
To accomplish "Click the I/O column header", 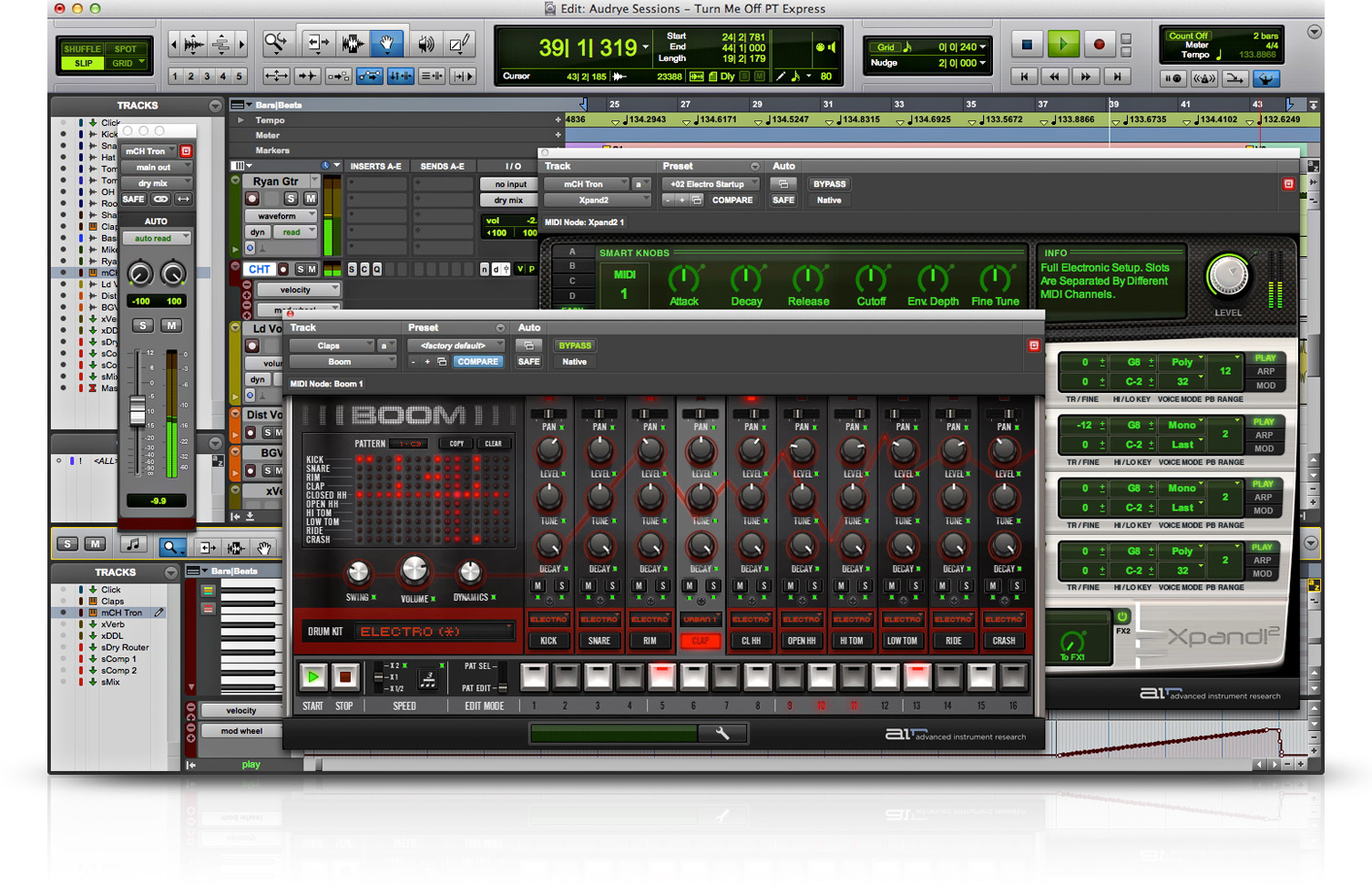I will 513,167.
